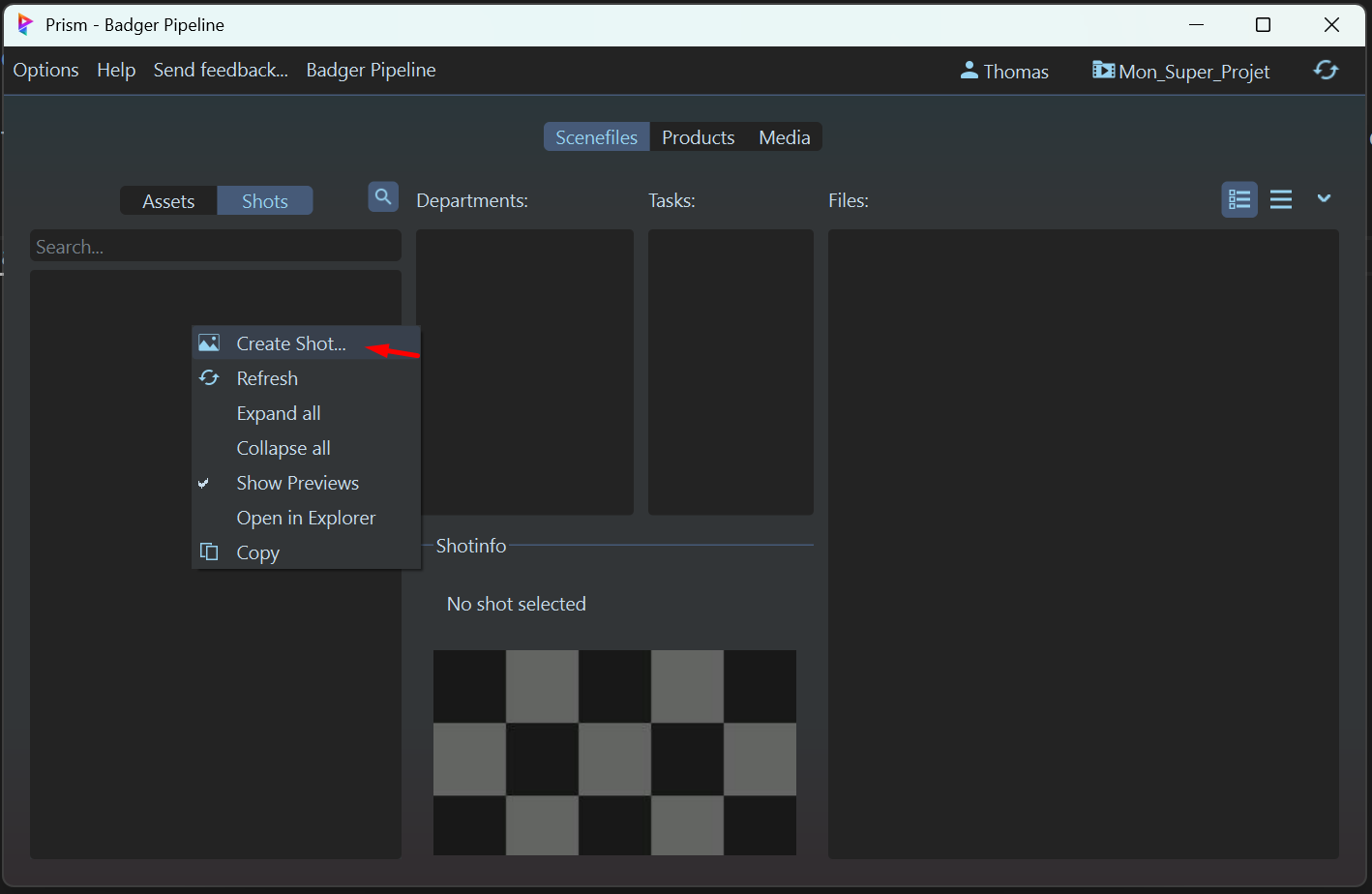This screenshot has height=894, width=1372.
Task: Click the Thomas user profile icon
Action: pos(969,71)
